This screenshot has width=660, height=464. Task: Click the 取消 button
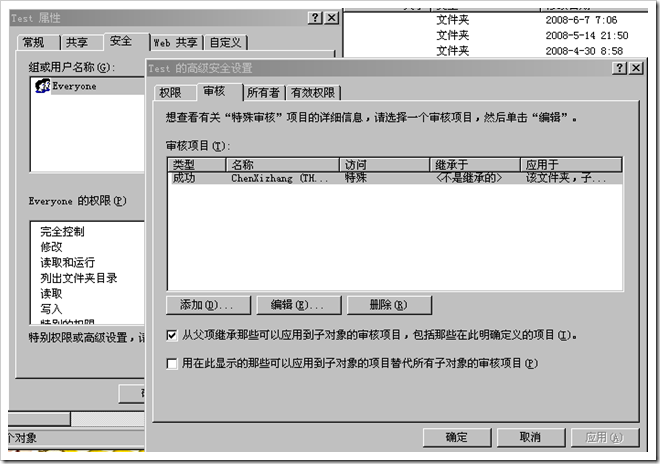[x=530, y=437]
